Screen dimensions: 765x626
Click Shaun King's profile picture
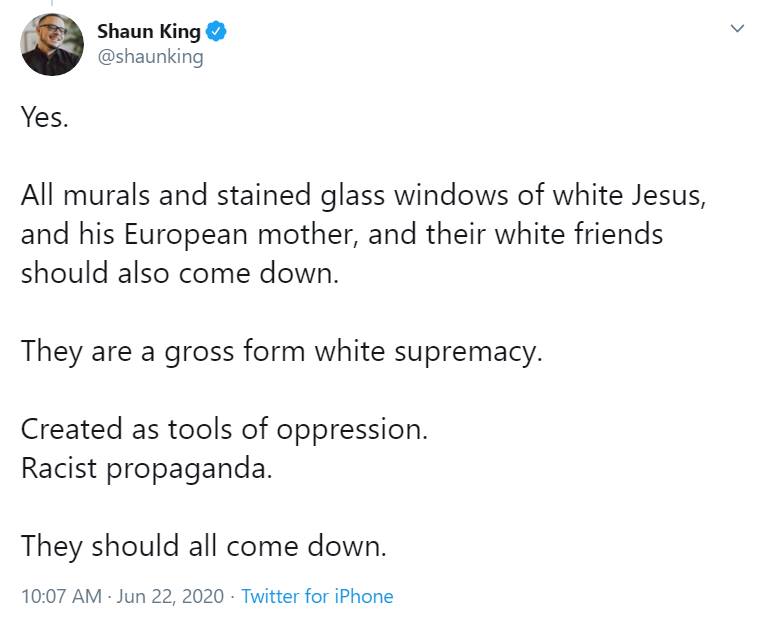click(52, 44)
